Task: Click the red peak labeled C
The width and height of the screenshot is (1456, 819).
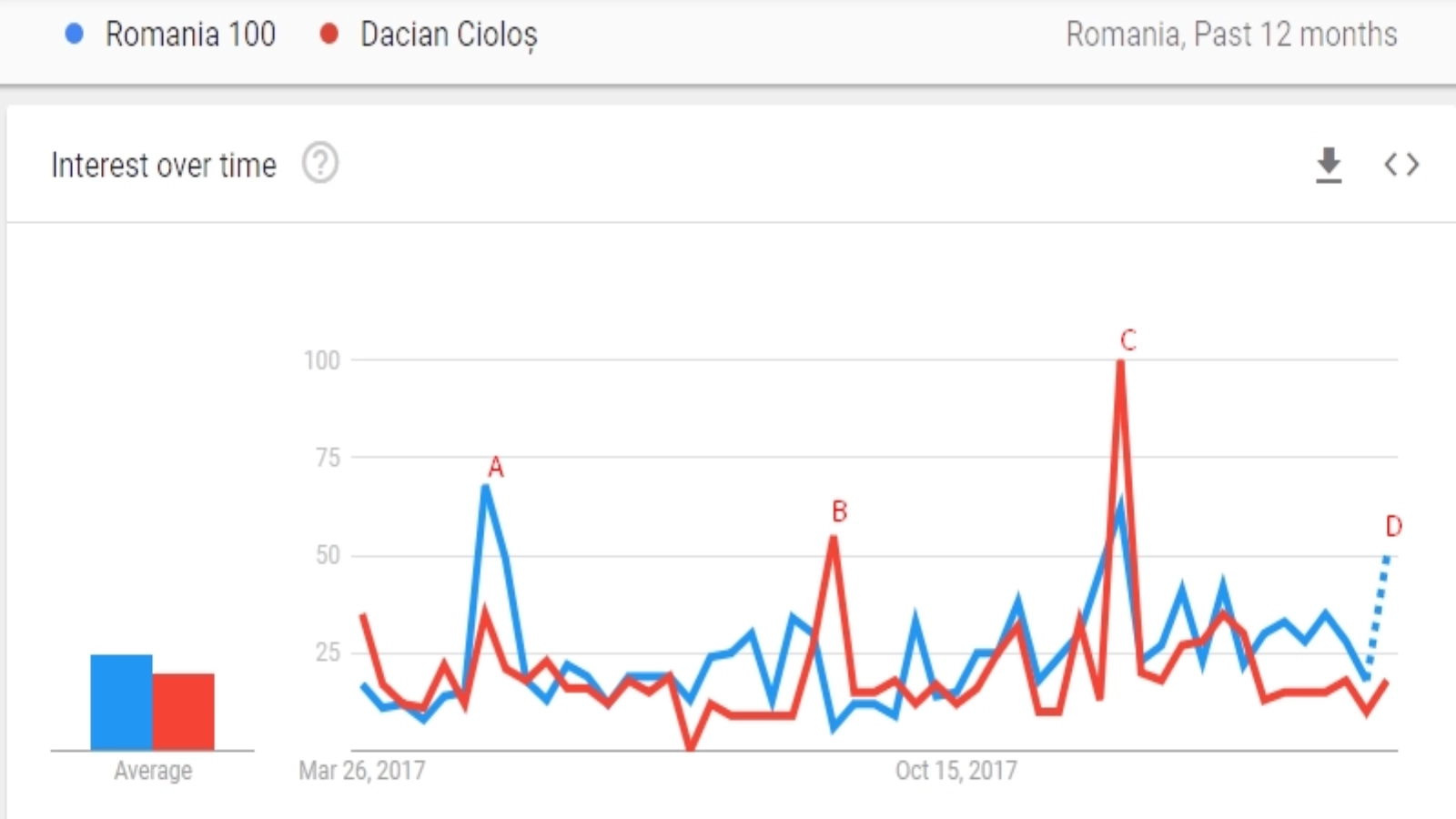Action: [1120, 362]
